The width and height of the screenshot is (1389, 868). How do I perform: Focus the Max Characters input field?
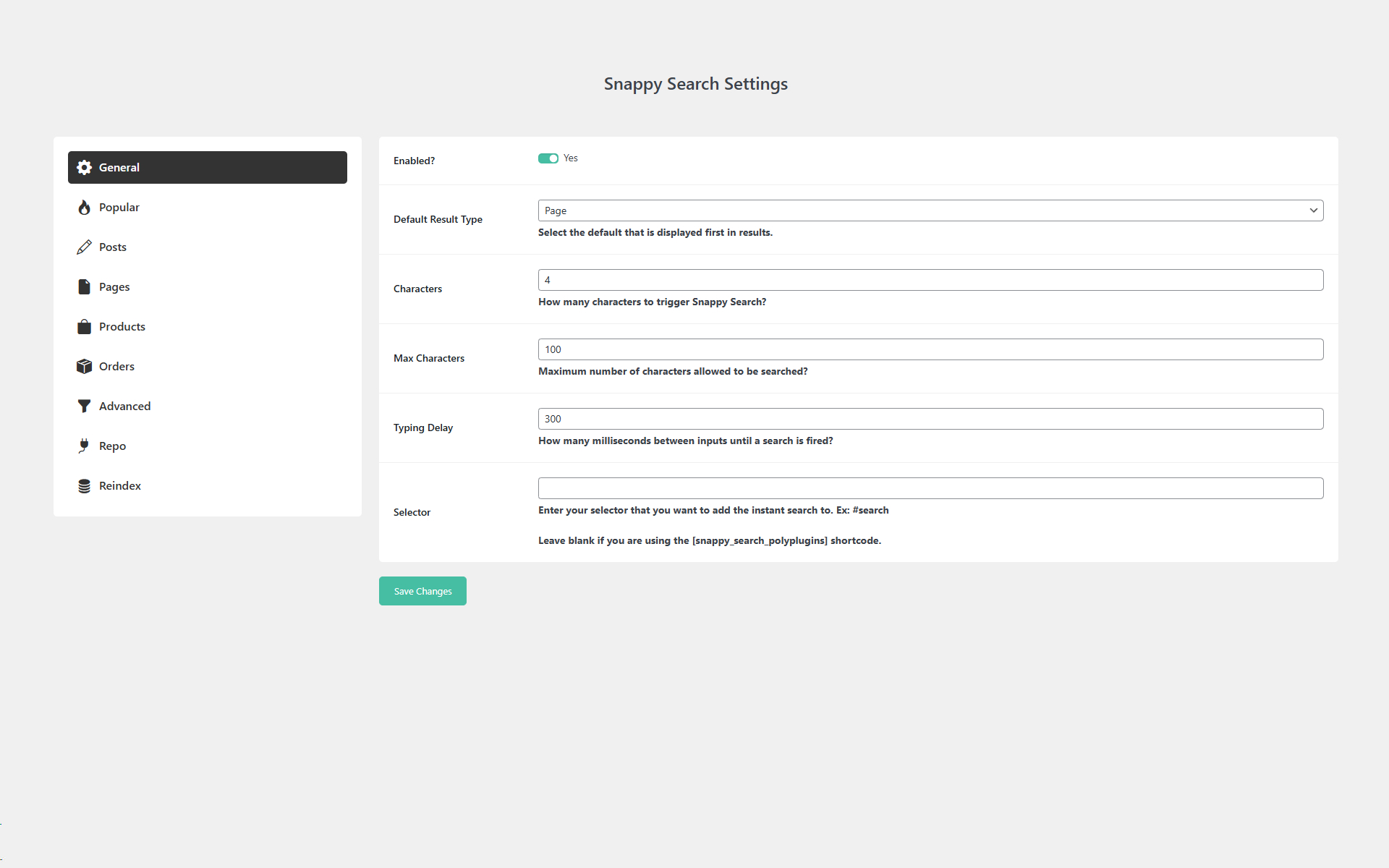pyautogui.click(x=930, y=349)
